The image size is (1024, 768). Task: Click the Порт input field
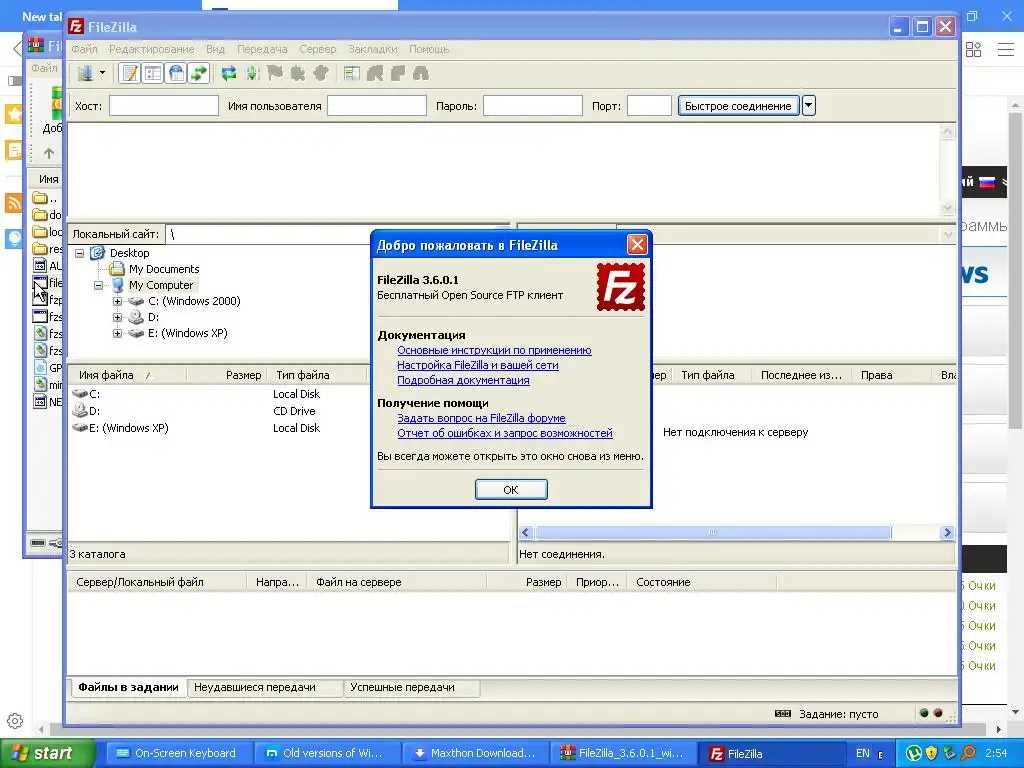pos(649,106)
